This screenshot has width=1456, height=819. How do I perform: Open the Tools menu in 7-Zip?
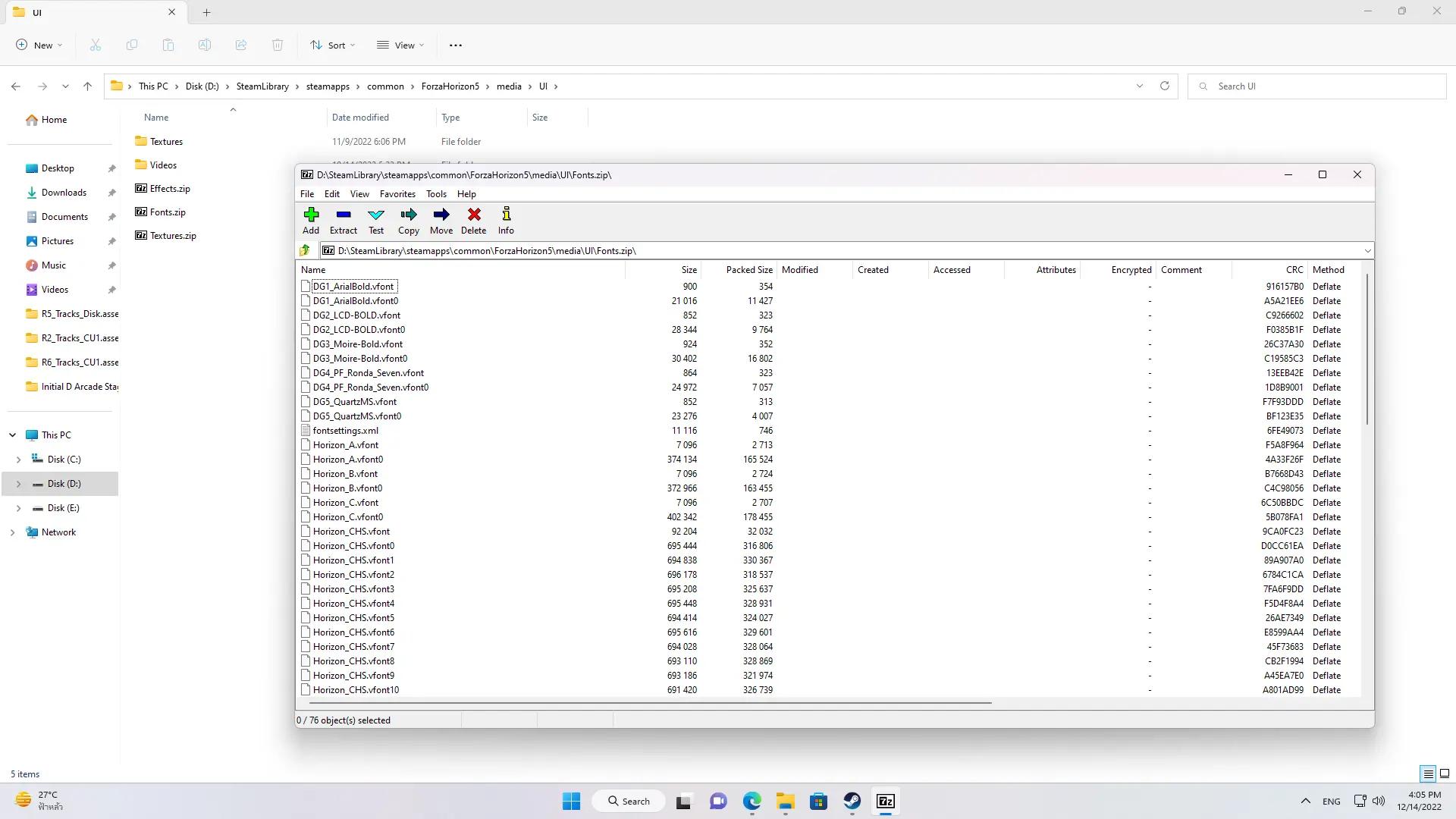point(436,194)
